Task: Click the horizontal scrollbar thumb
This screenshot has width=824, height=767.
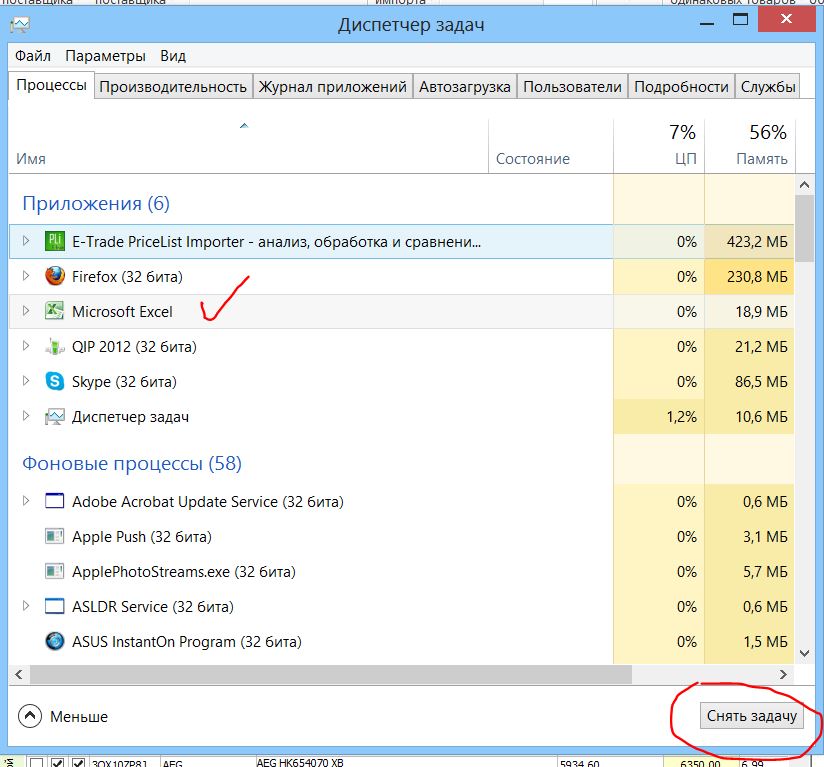Action: point(331,674)
